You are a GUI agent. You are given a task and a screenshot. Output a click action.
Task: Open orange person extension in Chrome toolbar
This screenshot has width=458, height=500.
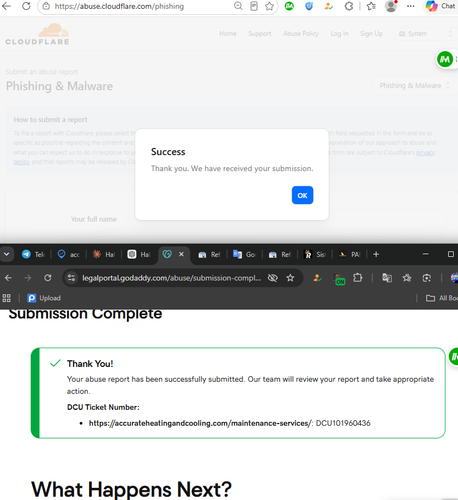pyautogui.click(x=317, y=278)
